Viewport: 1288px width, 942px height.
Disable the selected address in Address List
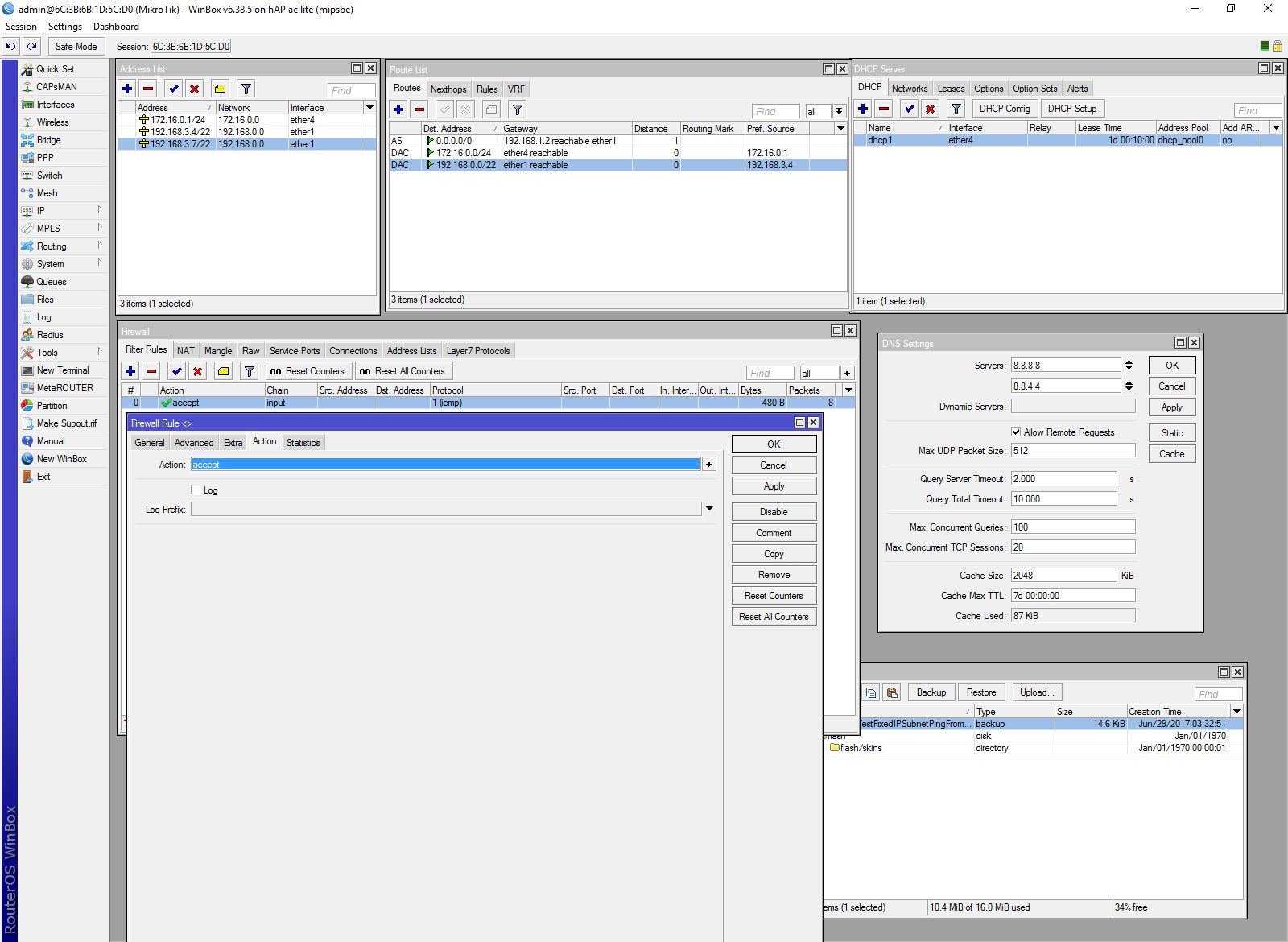click(194, 89)
